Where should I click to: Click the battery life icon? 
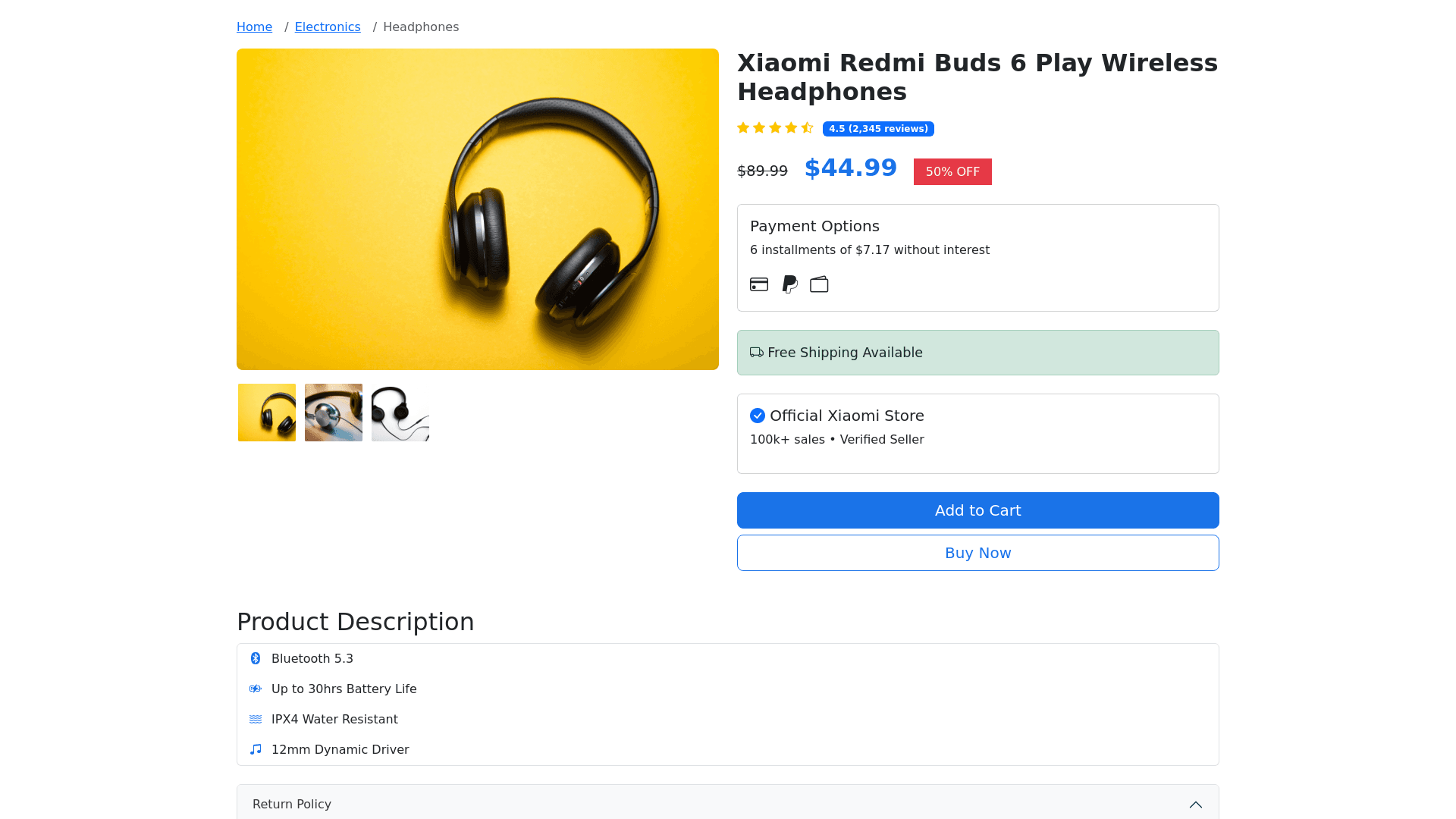tap(256, 689)
